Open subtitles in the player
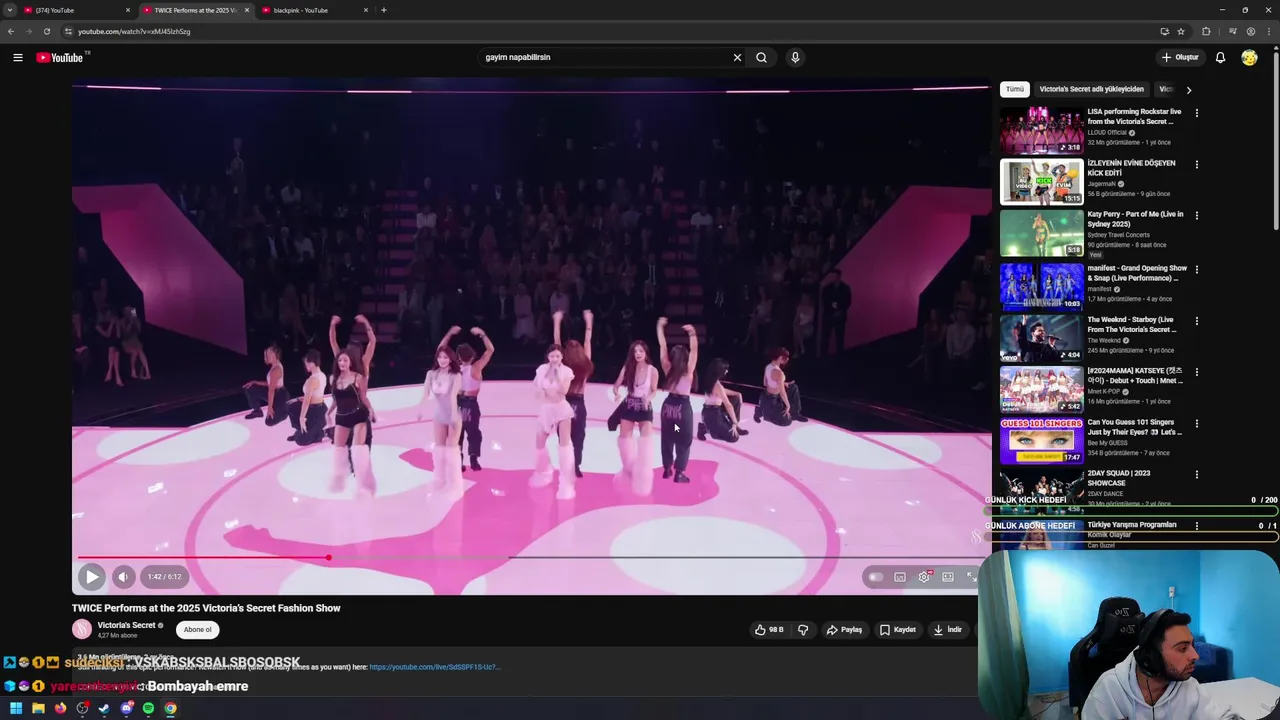Image resolution: width=1280 pixels, height=720 pixels. pyautogui.click(x=900, y=577)
